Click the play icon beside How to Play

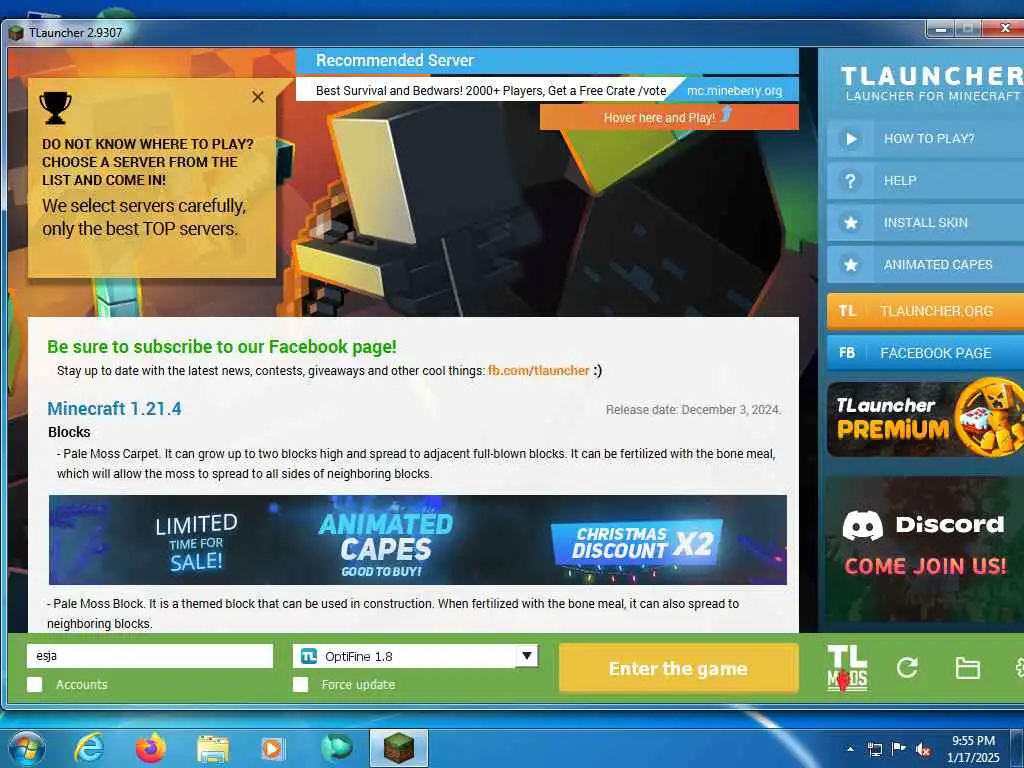tap(850, 138)
